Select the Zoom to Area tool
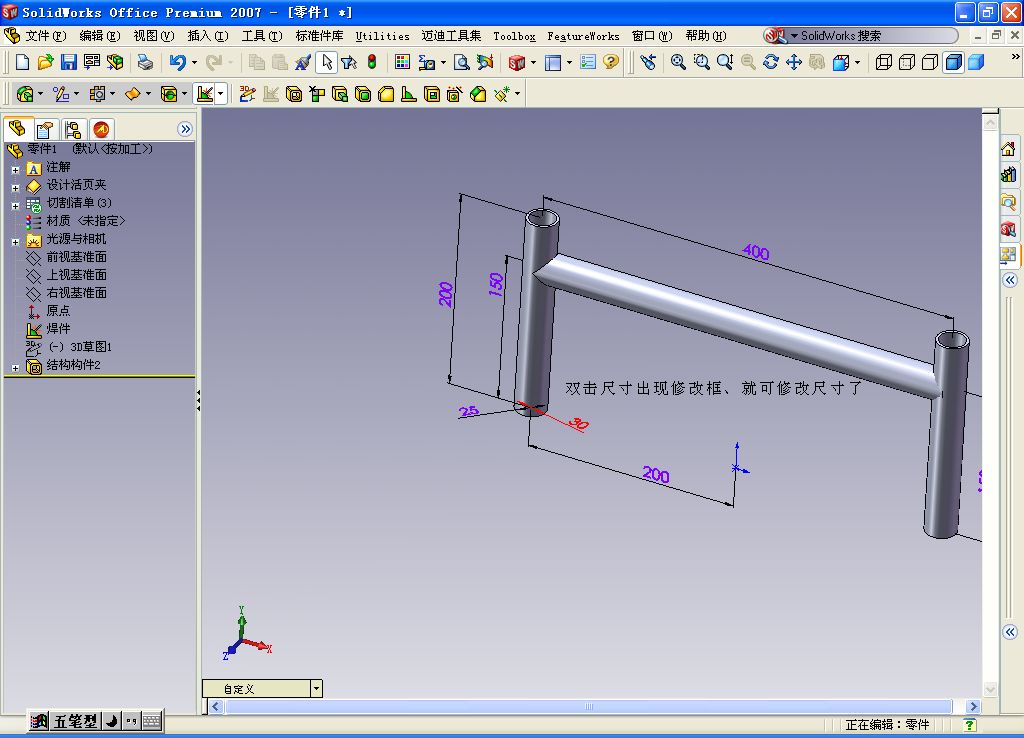 [702, 62]
